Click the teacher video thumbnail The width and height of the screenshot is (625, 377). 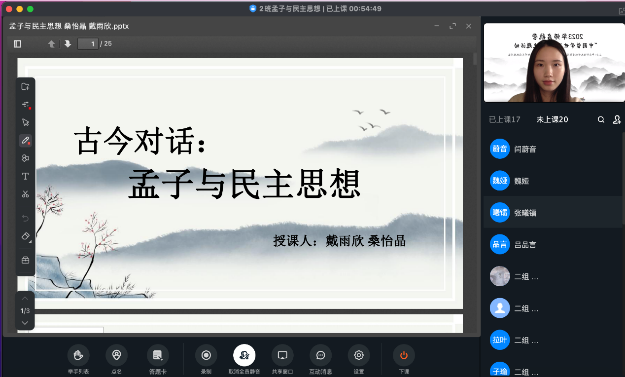[x=554, y=63]
